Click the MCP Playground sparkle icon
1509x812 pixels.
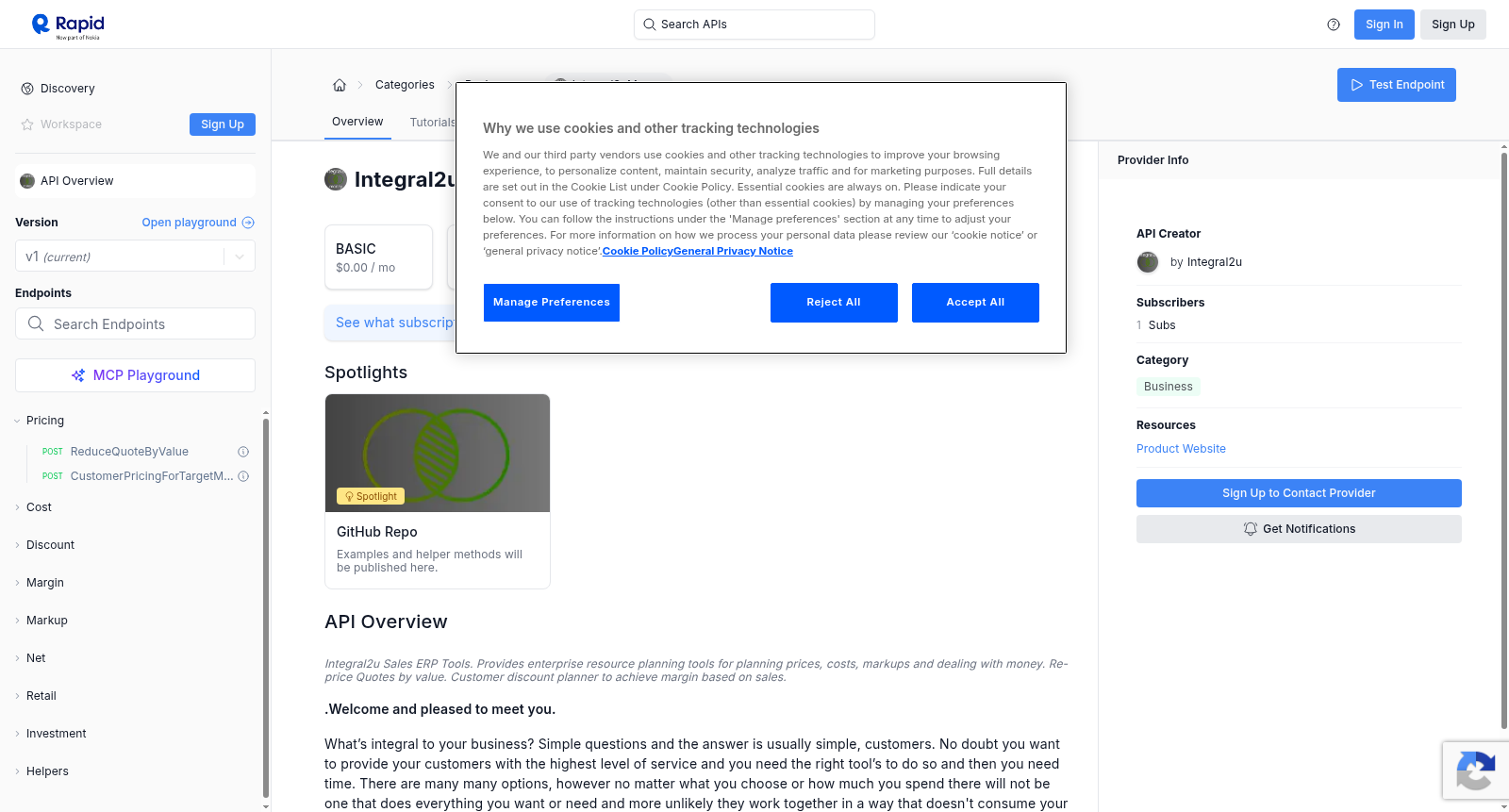coord(78,375)
